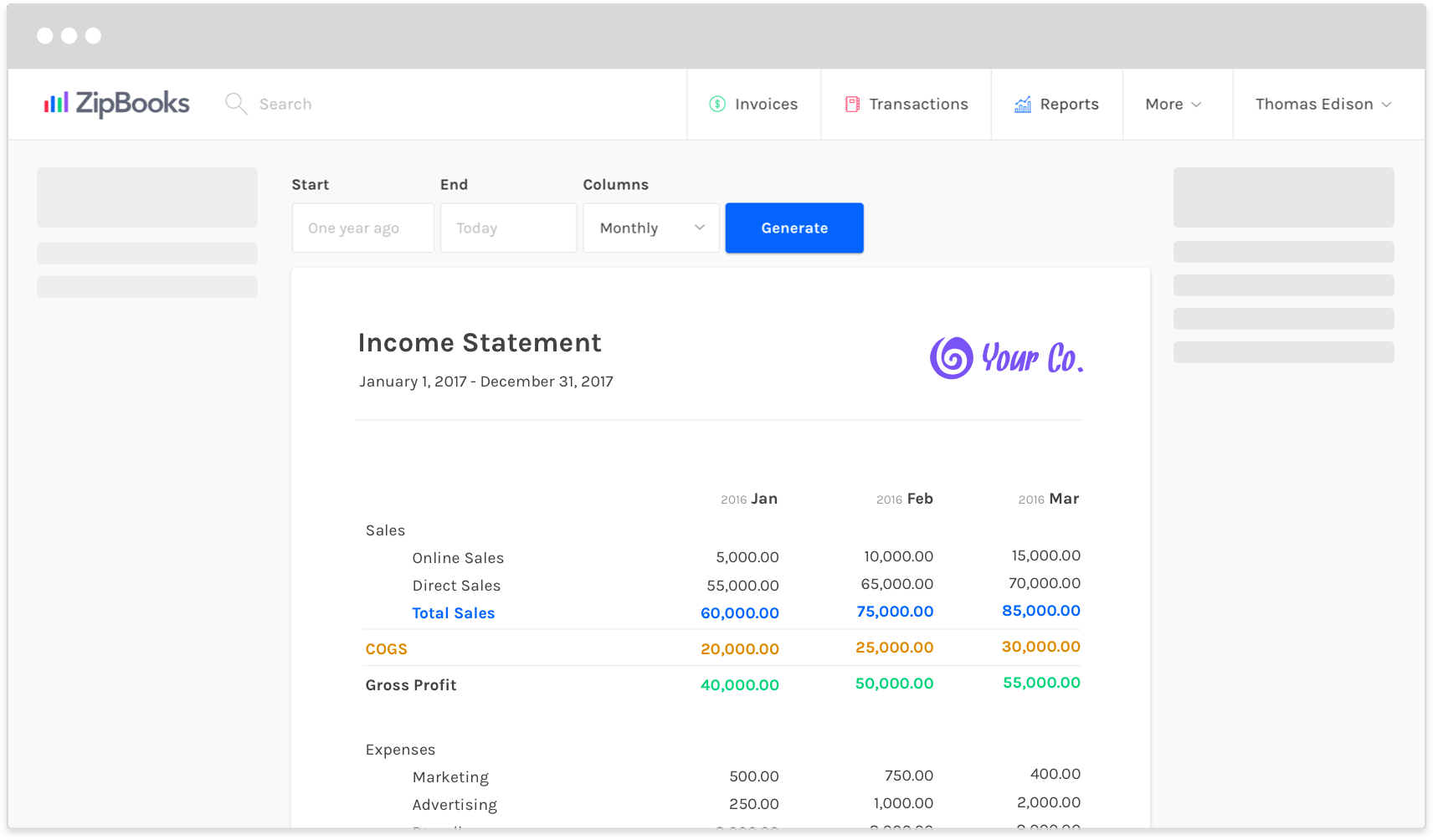Click the search magnifying glass icon
1433x840 pixels.
235,103
